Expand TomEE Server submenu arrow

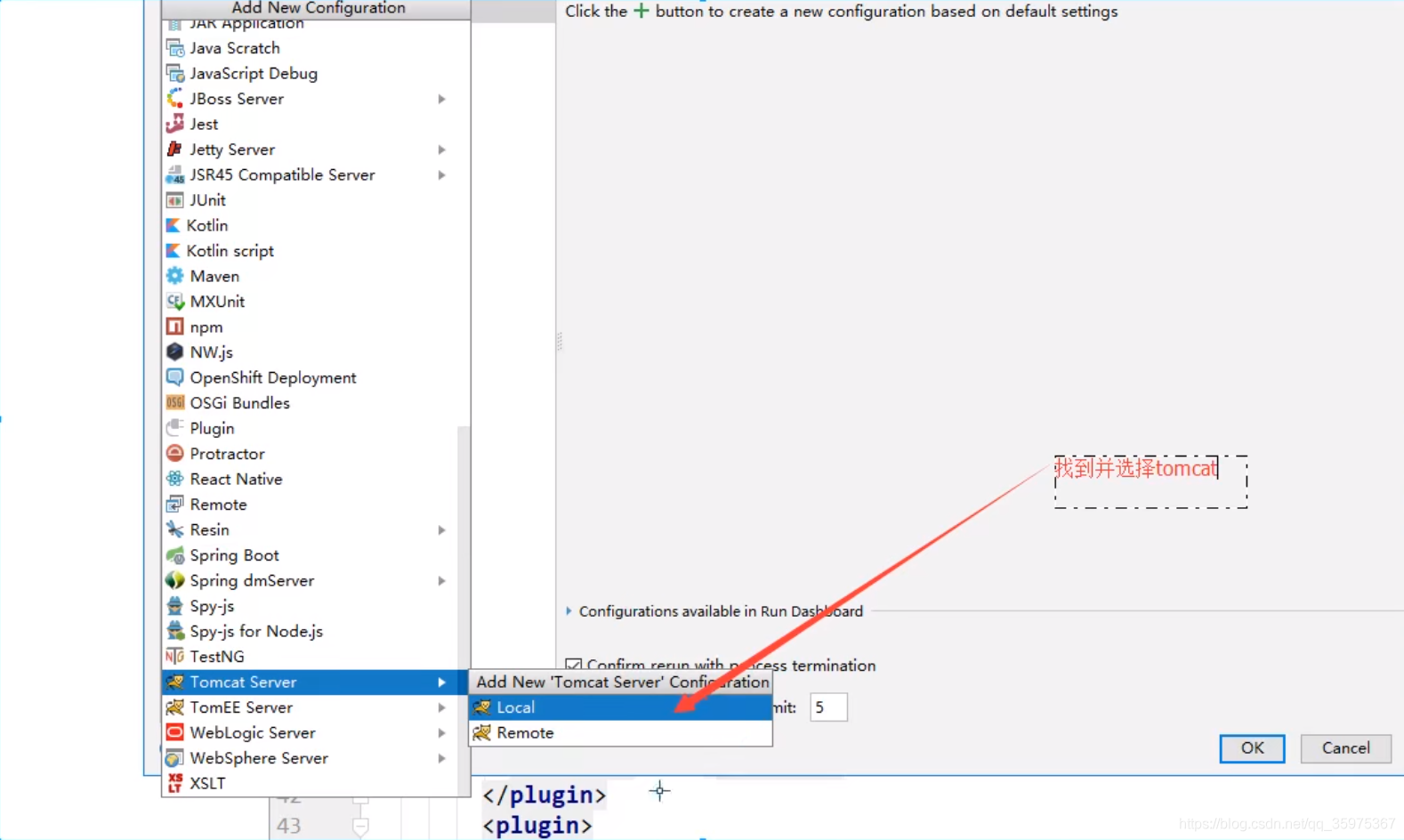(441, 707)
